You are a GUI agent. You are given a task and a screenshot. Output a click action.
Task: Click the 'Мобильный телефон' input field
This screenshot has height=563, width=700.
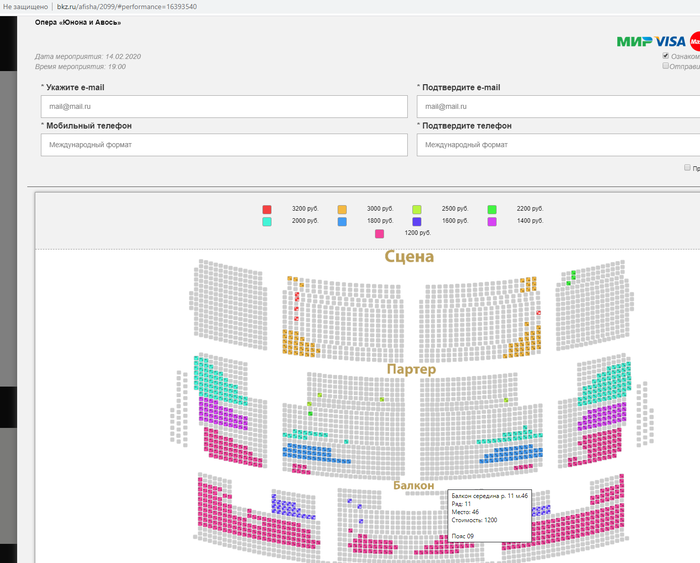pos(224,145)
